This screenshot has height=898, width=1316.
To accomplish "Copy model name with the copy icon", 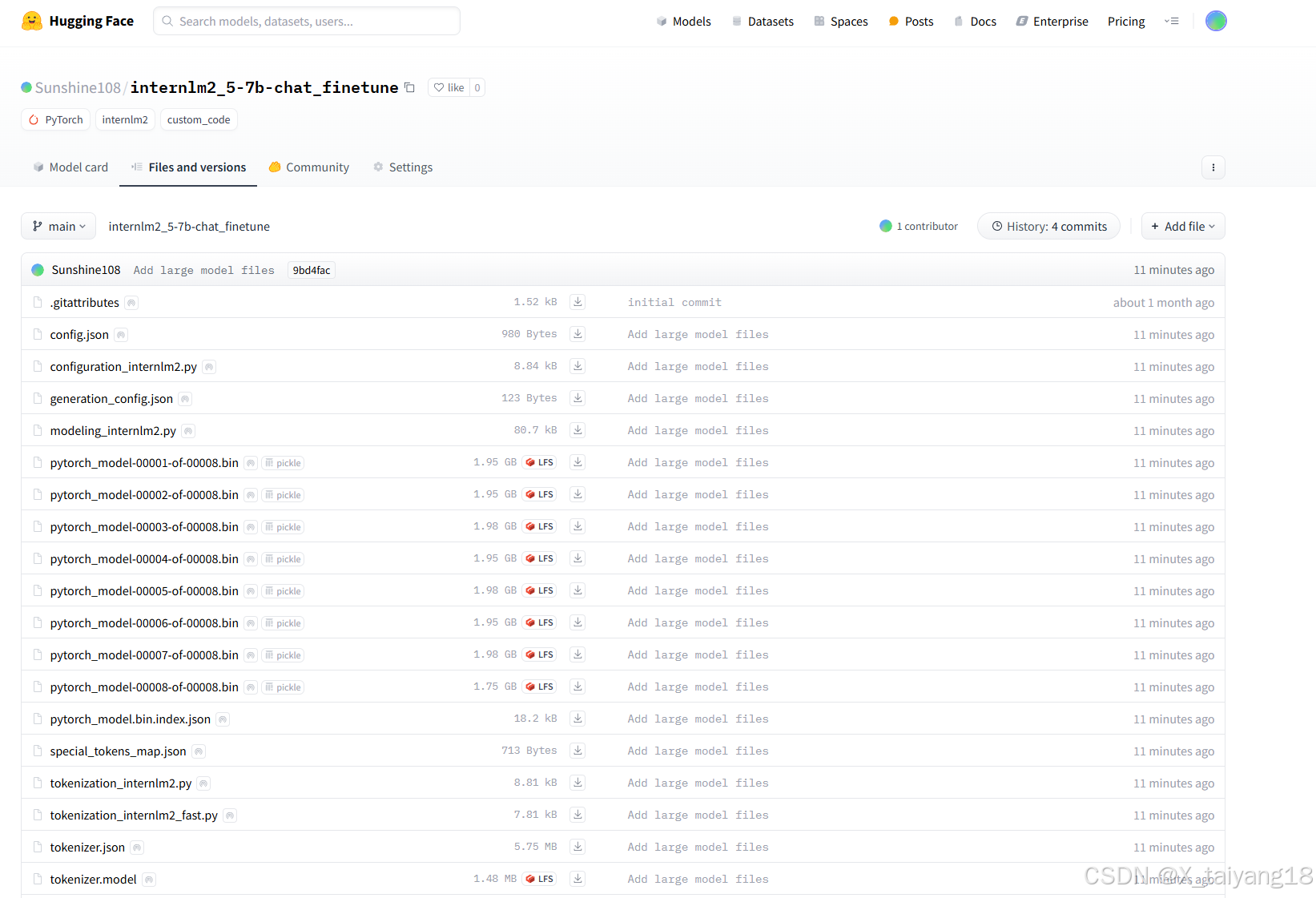I will [x=409, y=87].
